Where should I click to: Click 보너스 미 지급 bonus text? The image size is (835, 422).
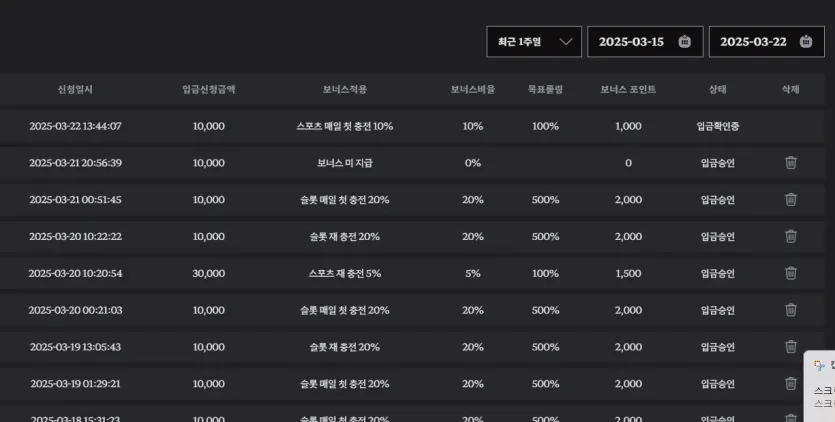[x=345, y=163]
